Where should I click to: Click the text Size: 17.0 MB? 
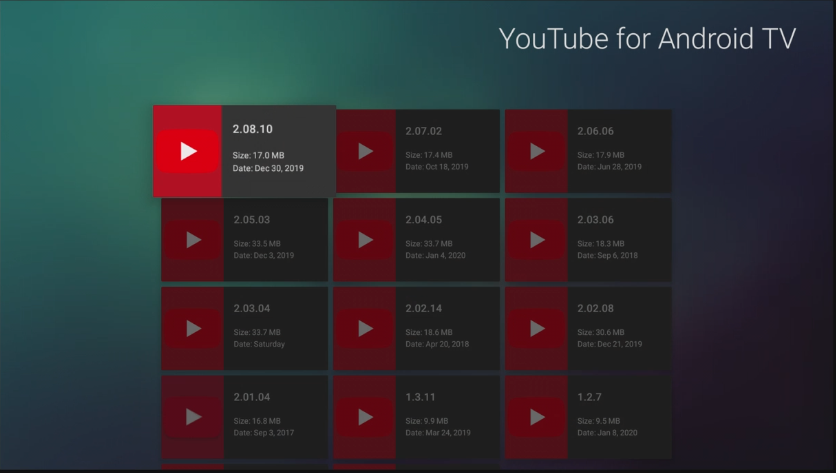click(259, 155)
